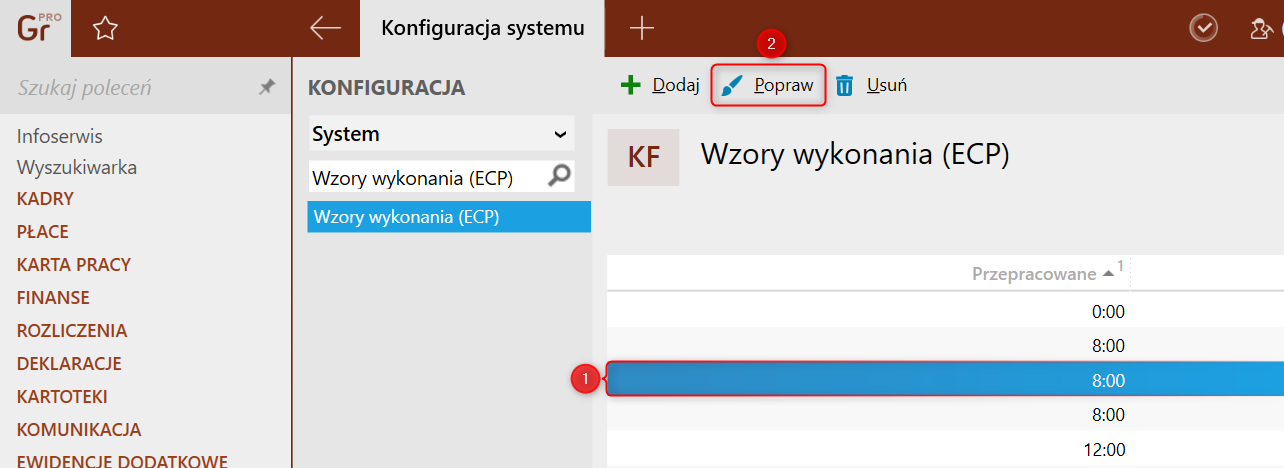The image size is (1284, 468).
Task: Click the round checkmark icon in header
Action: 1203,28
